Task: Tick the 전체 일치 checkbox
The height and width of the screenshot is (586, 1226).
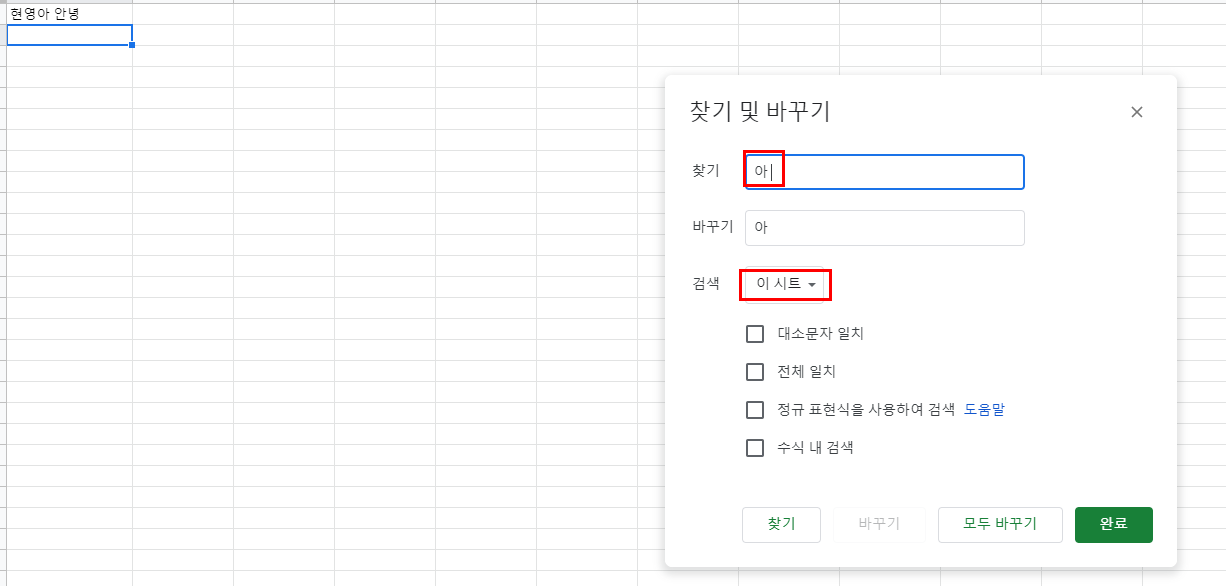Action: [755, 372]
